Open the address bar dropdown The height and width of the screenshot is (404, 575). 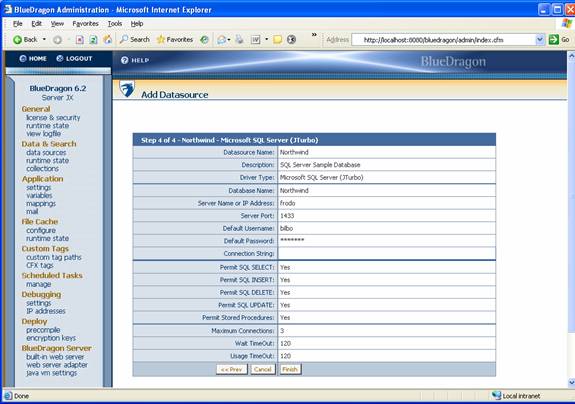point(540,40)
